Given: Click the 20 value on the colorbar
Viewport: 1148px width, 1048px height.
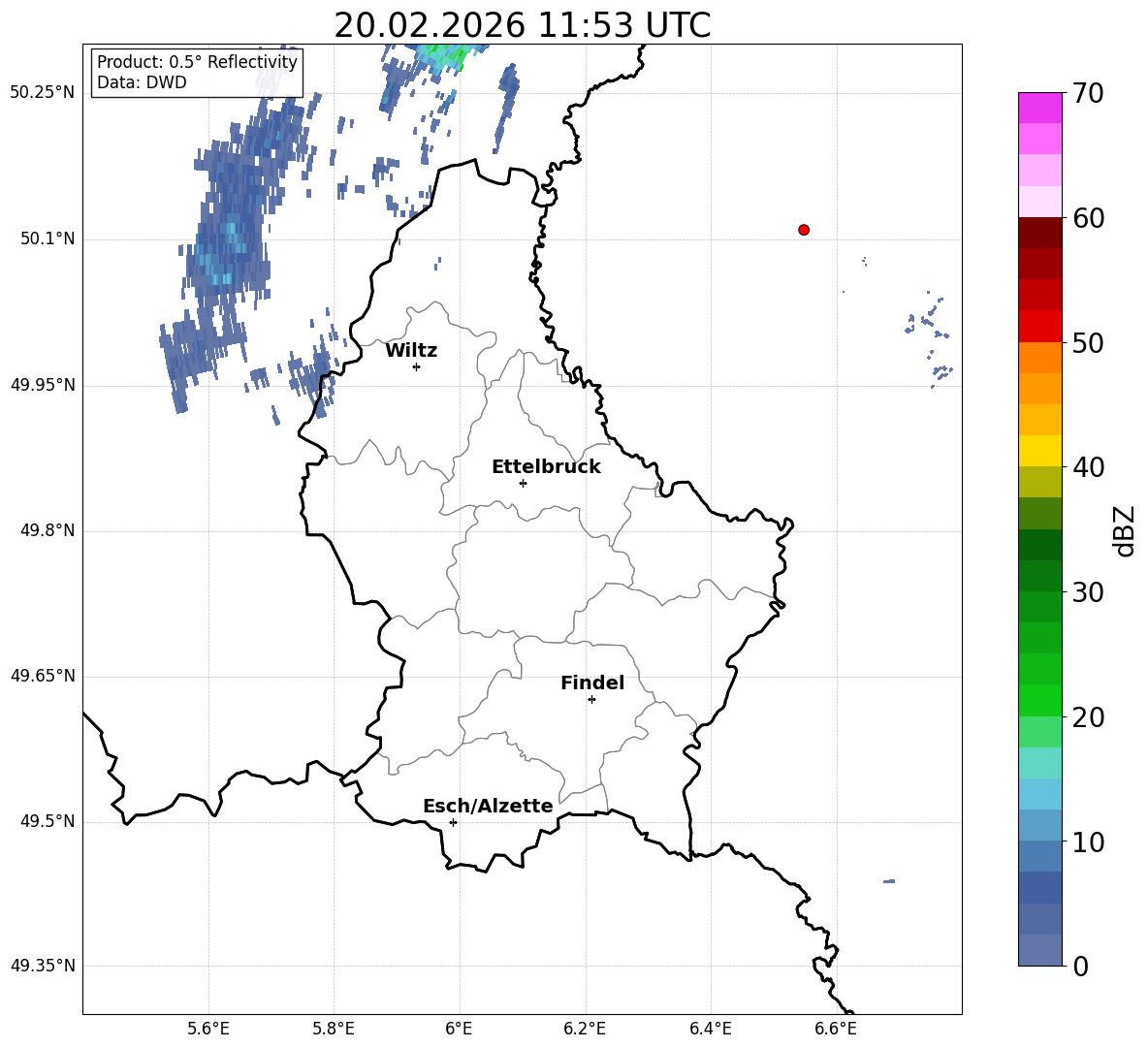Looking at the screenshot, I should point(1088,717).
